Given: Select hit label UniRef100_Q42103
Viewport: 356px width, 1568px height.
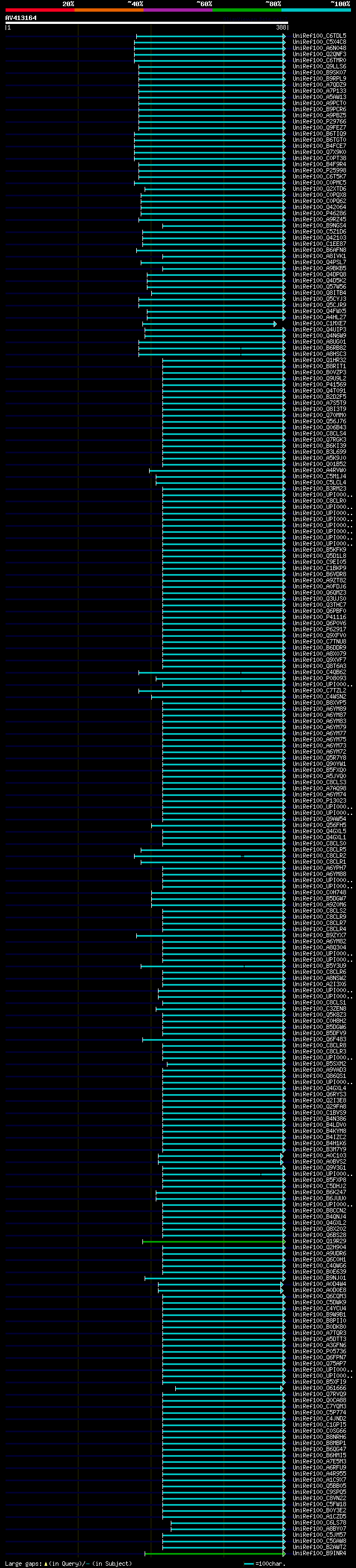Looking at the screenshot, I should pyautogui.click(x=319, y=238).
